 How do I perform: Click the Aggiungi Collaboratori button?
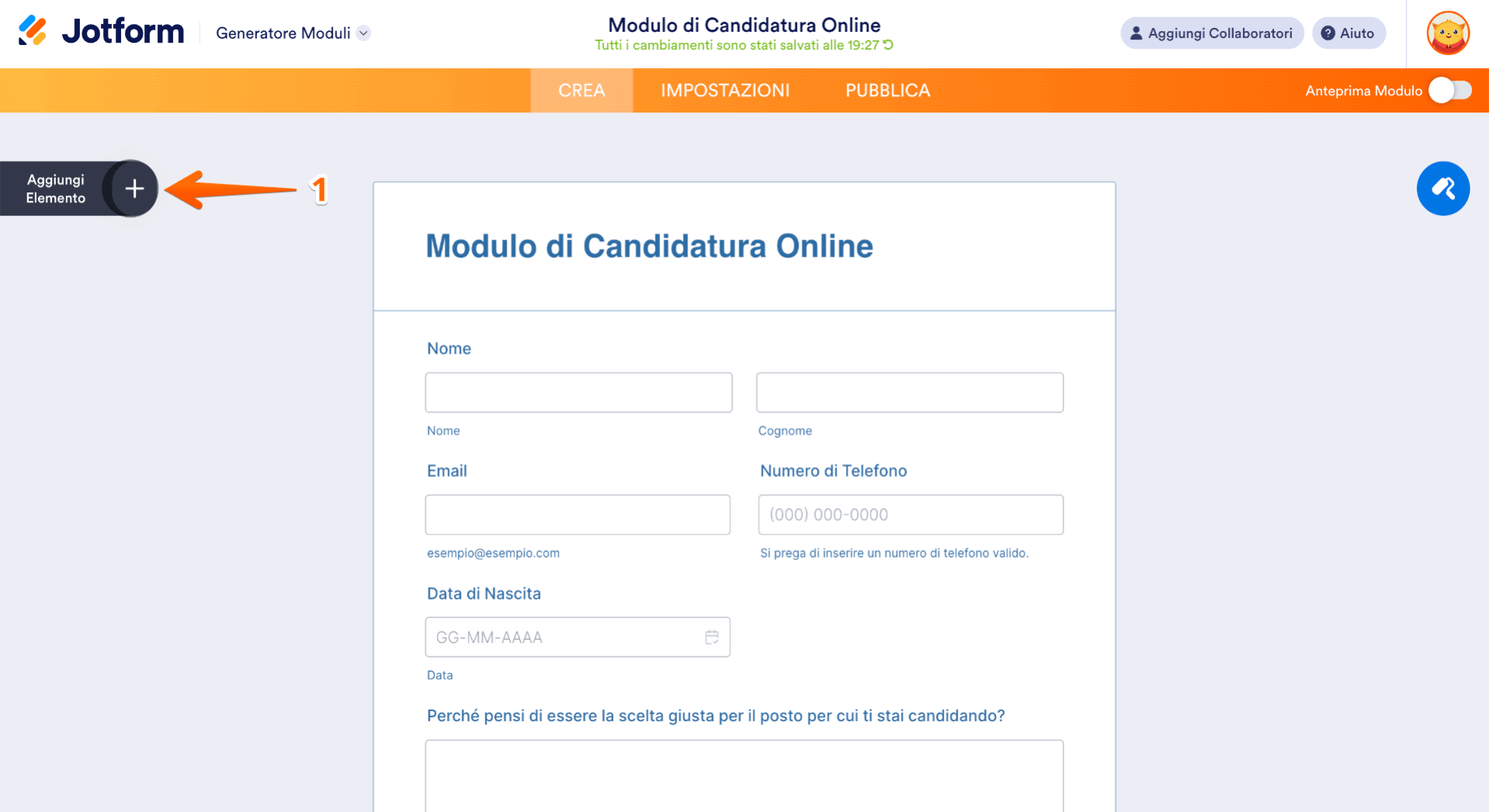click(x=1211, y=33)
